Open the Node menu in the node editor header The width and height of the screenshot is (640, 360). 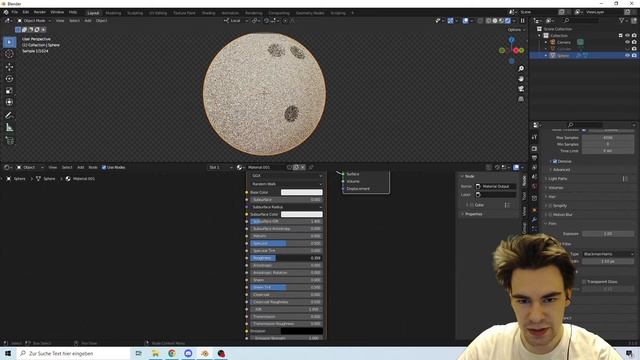[x=93, y=167]
